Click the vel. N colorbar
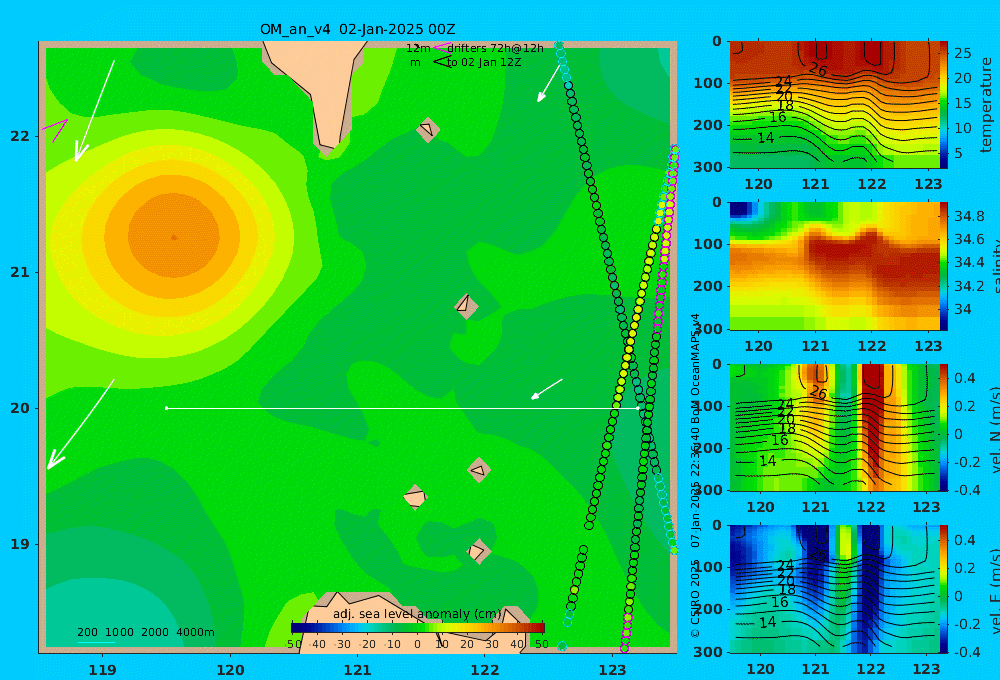Image resolution: width=1000 pixels, height=680 pixels. (943, 427)
